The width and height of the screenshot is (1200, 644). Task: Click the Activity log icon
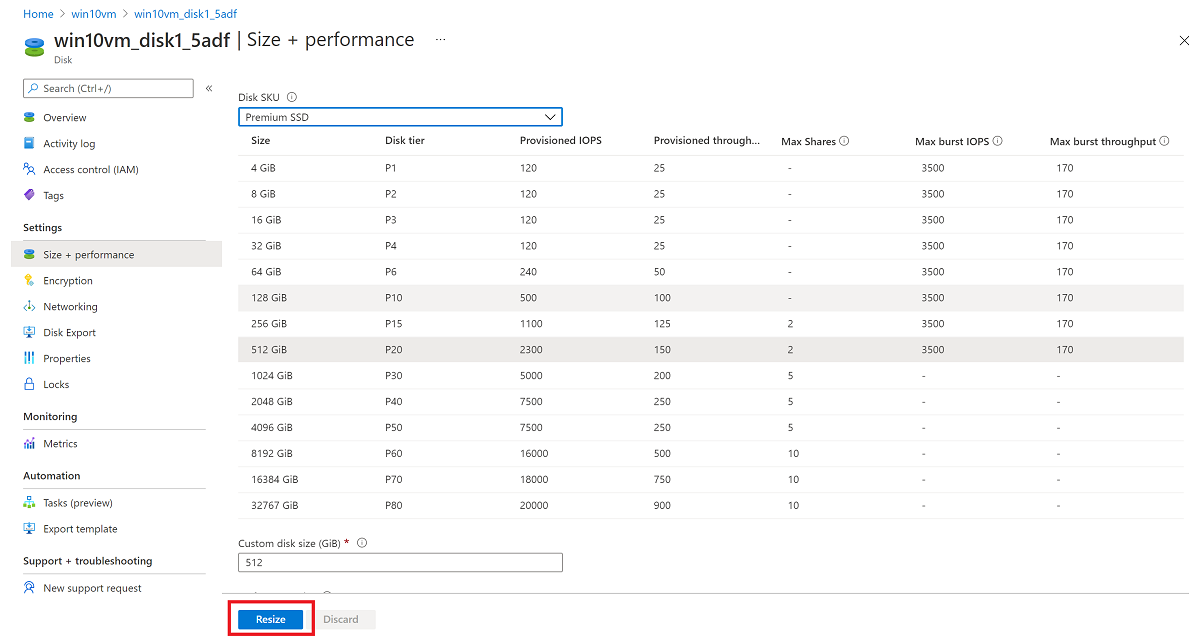pyautogui.click(x=30, y=144)
